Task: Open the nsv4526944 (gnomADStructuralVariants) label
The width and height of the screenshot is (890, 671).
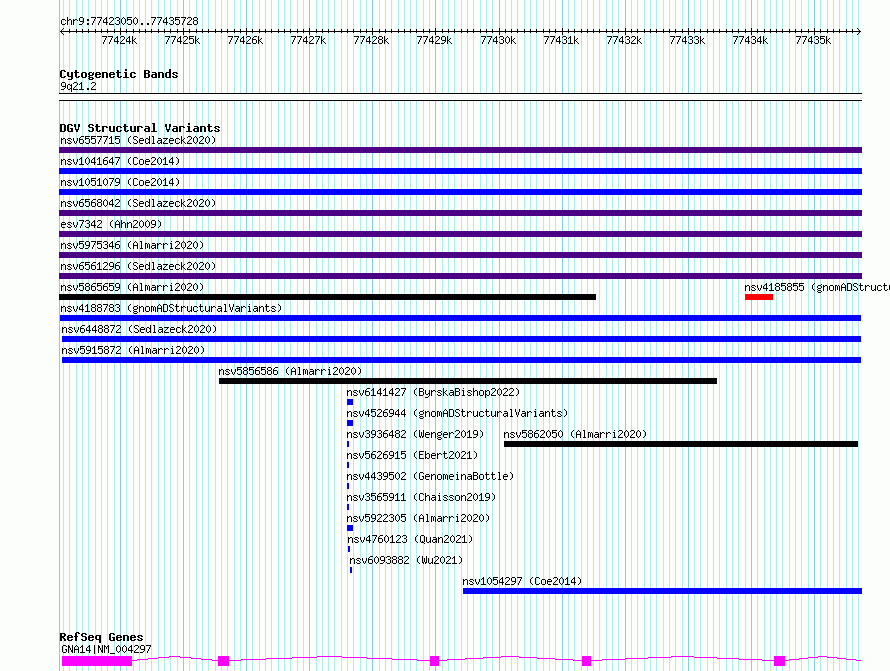Action: (457, 413)
